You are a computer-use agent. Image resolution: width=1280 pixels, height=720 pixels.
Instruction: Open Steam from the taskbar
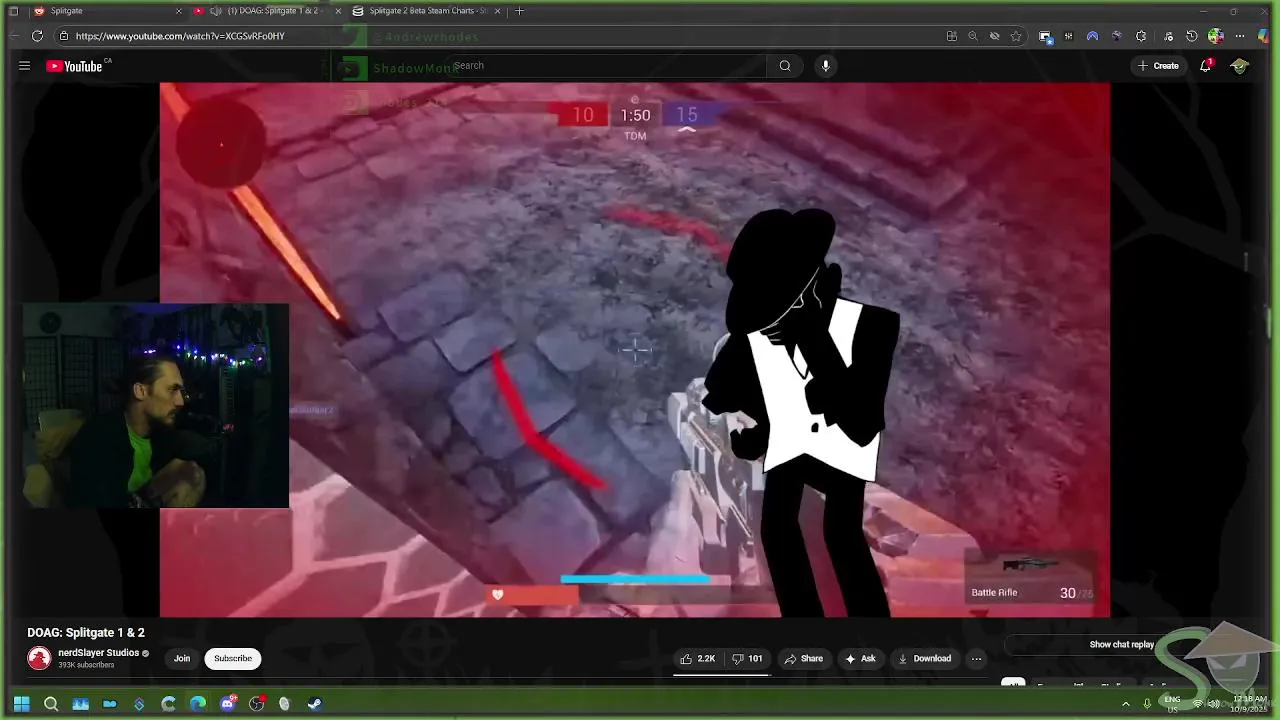point(314,704)
